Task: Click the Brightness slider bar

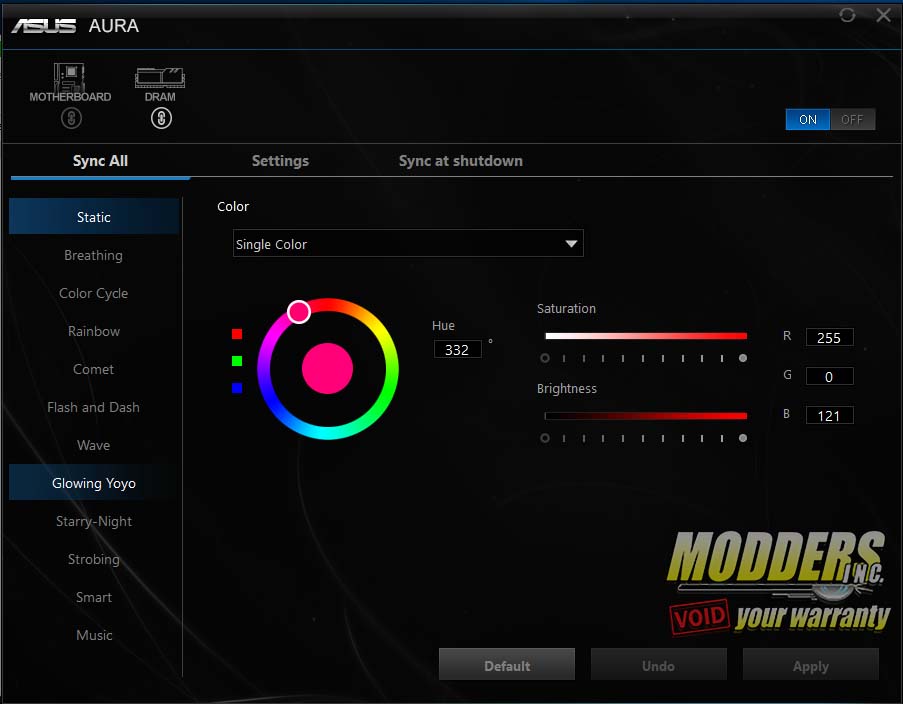Action: (x=646, y=416)
